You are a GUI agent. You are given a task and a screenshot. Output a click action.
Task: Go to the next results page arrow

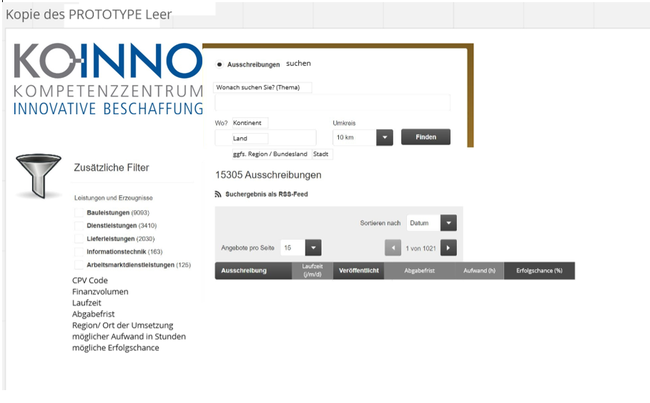point(449,247)
